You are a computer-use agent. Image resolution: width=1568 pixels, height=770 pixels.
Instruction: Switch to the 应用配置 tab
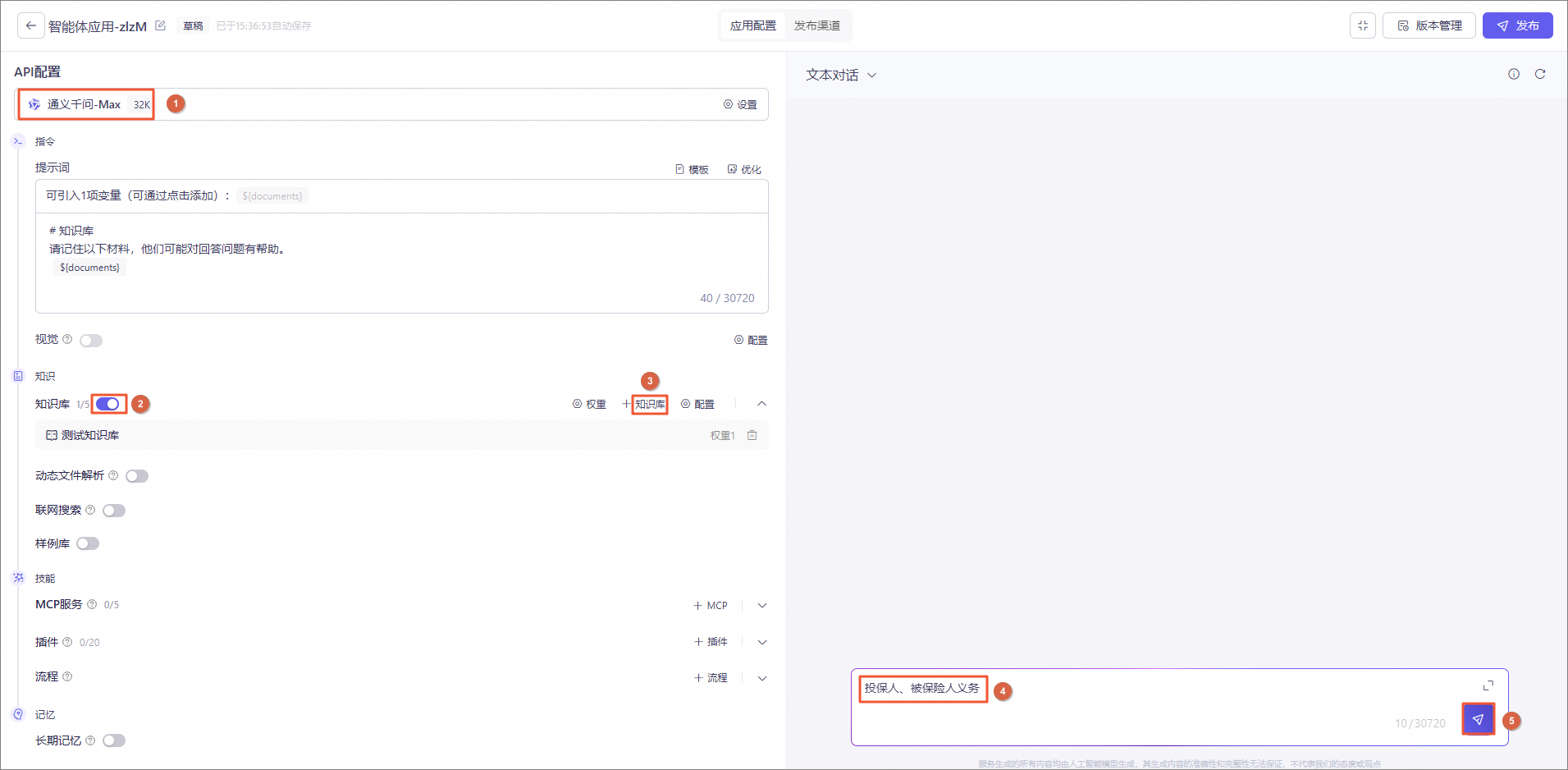pyautogui.click(x=753, y=25)
